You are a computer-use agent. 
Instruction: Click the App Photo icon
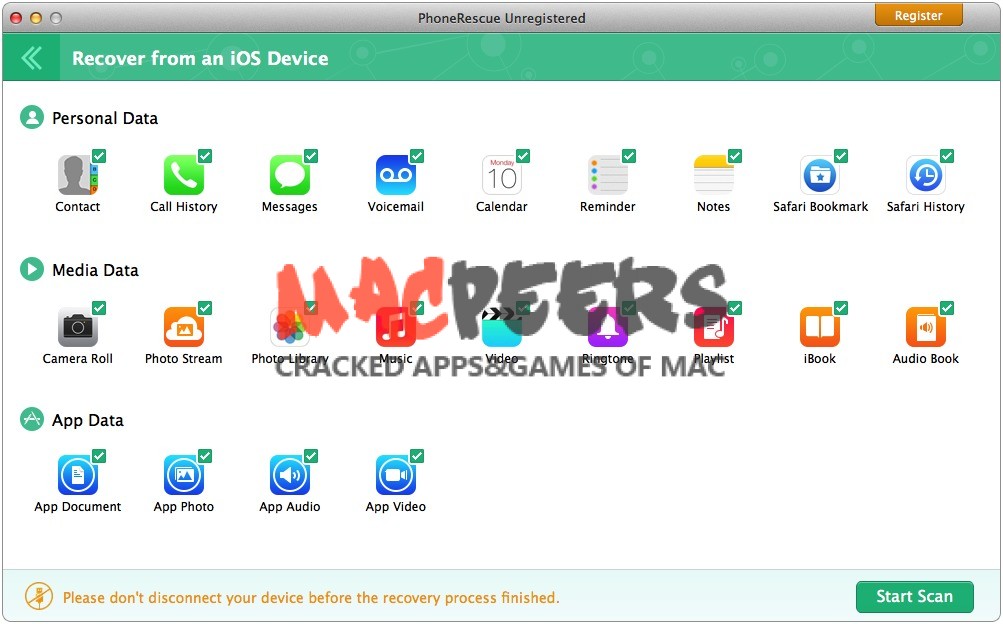point(184,475)
